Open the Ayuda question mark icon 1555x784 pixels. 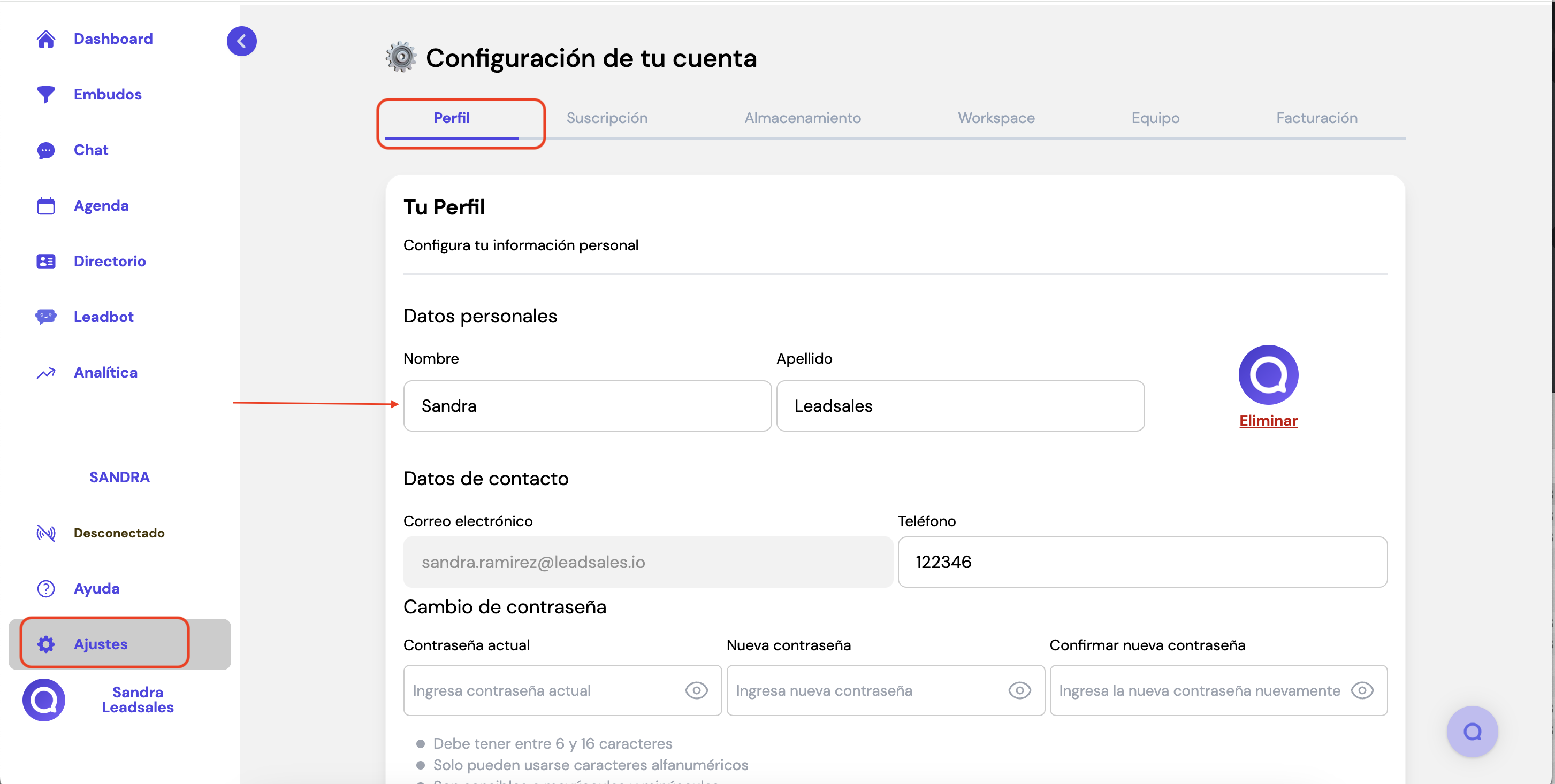pos(46,589)
